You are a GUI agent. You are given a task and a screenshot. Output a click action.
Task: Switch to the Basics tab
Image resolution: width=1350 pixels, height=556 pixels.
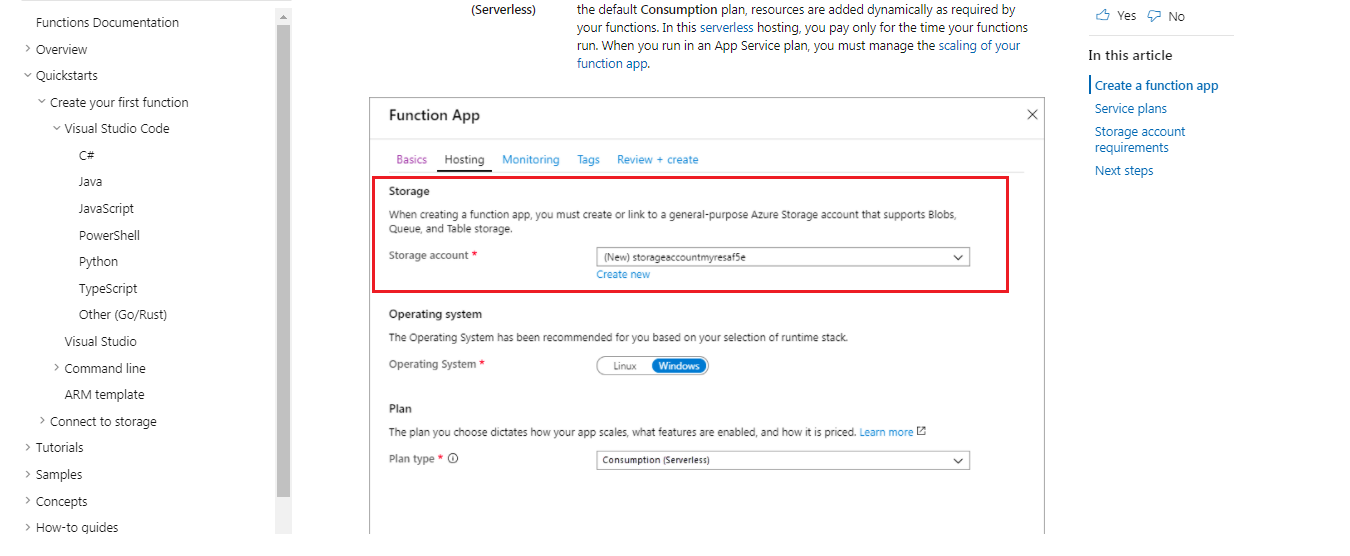click(411, 160)
